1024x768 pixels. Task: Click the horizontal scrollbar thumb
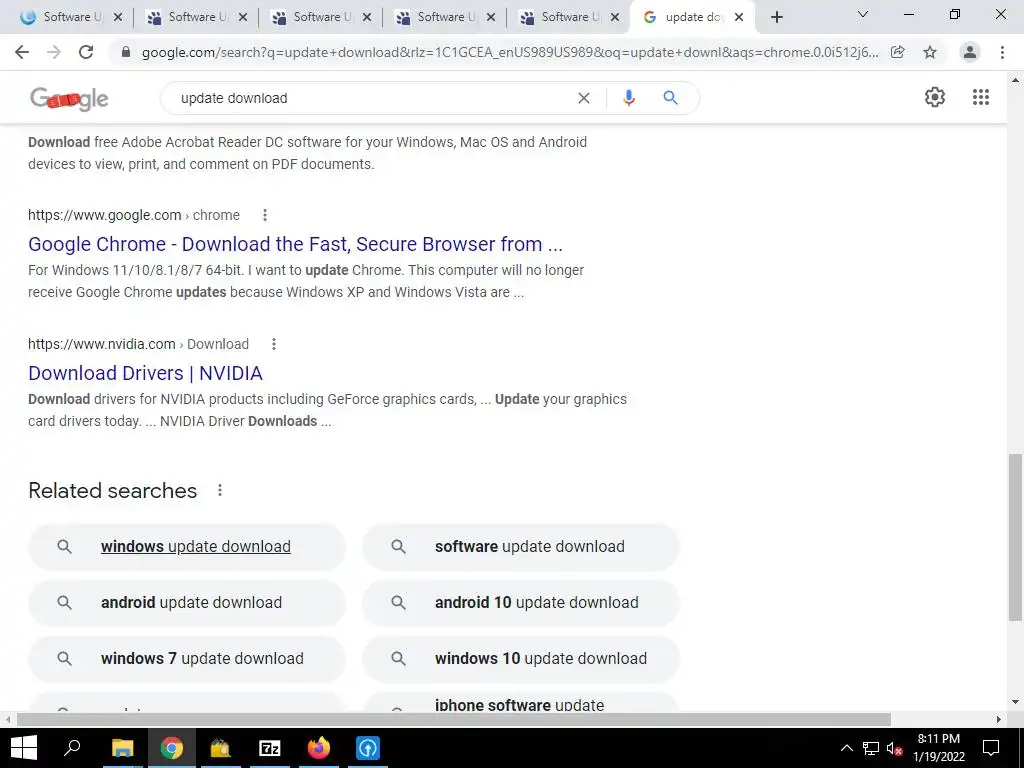coord(454,719)
